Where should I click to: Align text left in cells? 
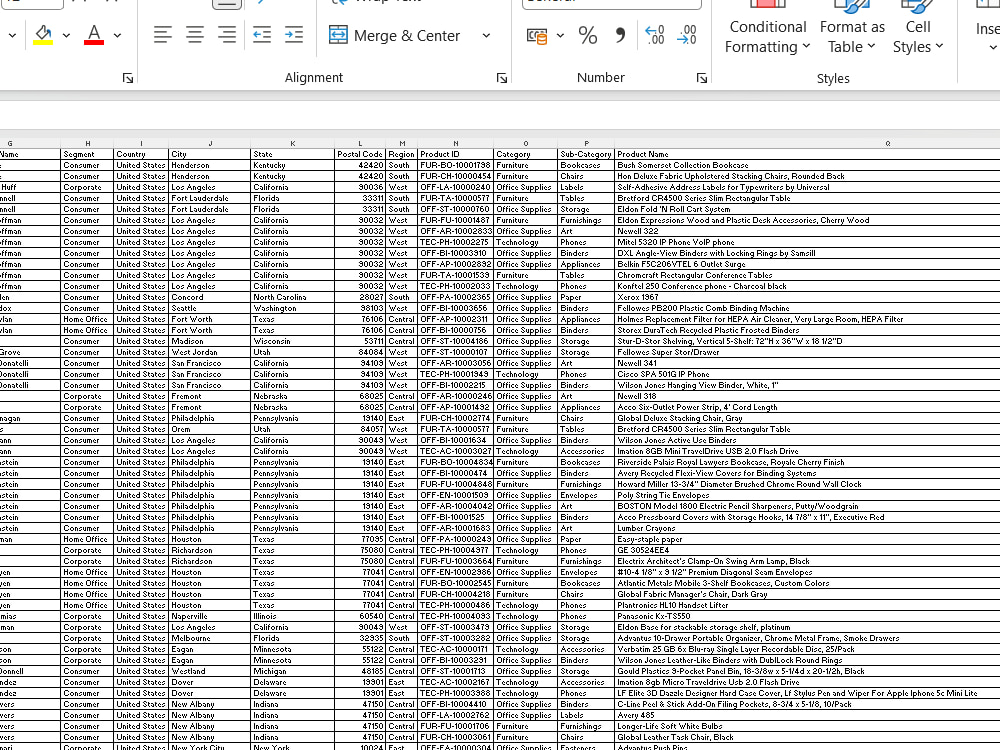click(163, 35)
